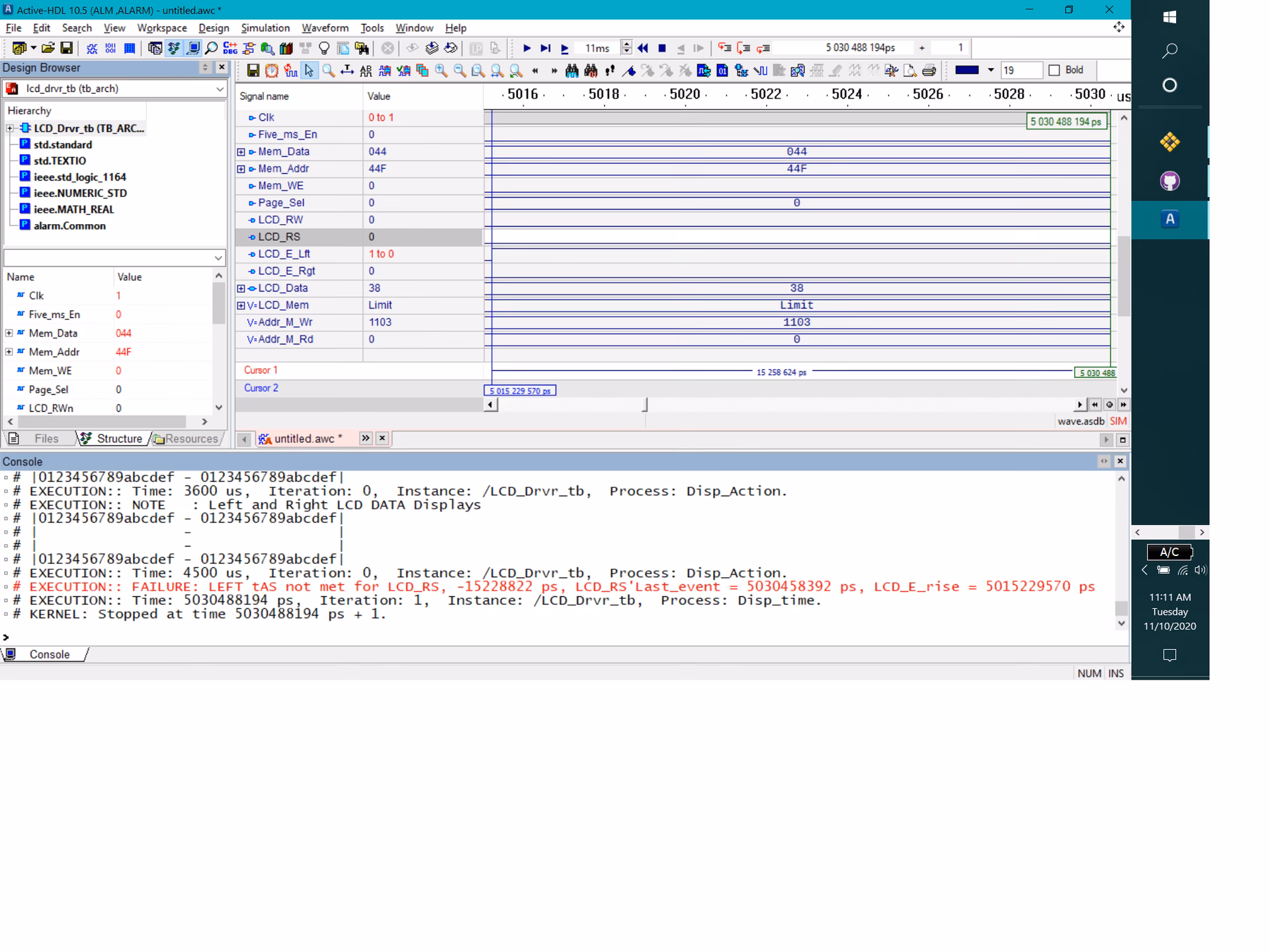Click the navy blue color swatch

click(x=967, y=70)
